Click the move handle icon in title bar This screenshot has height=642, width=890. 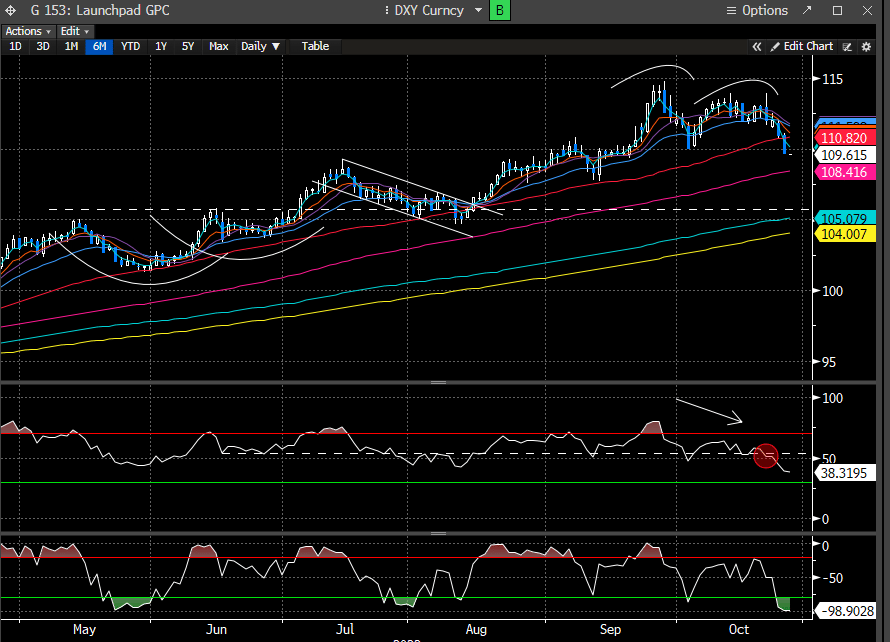pyautogui.click(x=10, y=10)
